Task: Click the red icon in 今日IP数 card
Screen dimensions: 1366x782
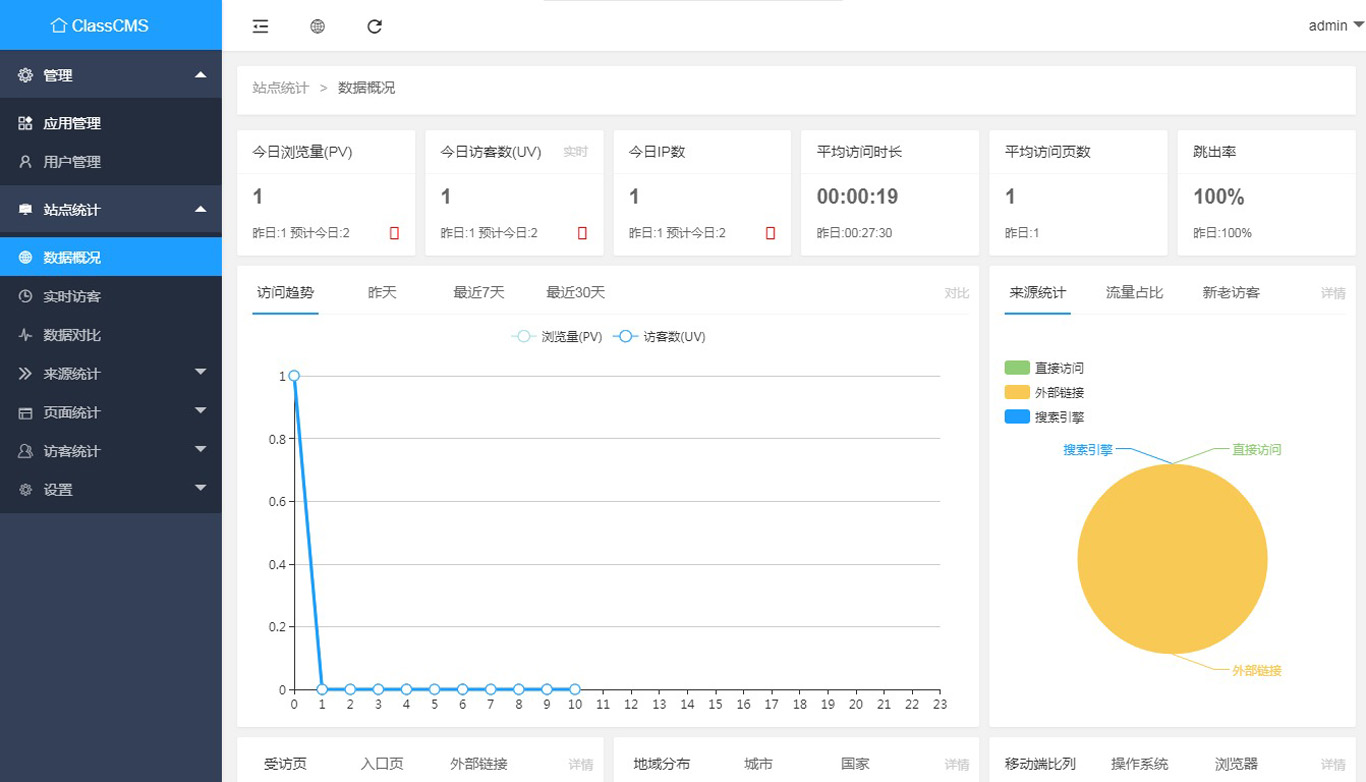Action: [770, 233]
